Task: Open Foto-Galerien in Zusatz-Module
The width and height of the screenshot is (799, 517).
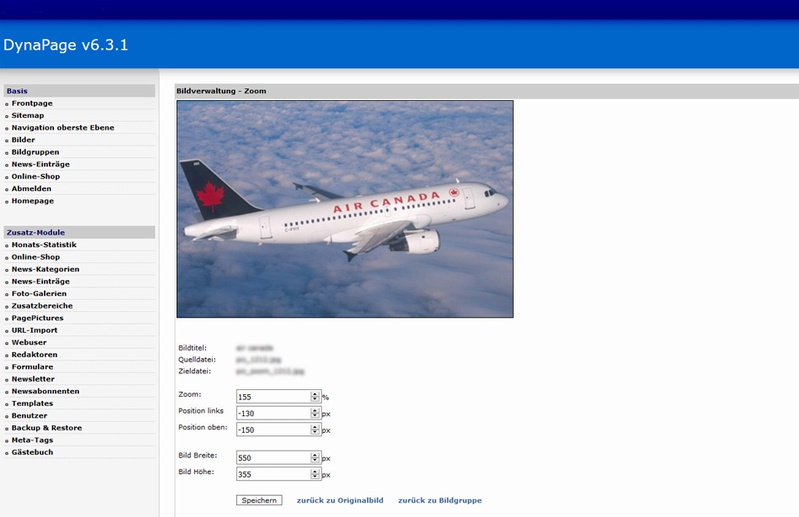Action: 39,294
